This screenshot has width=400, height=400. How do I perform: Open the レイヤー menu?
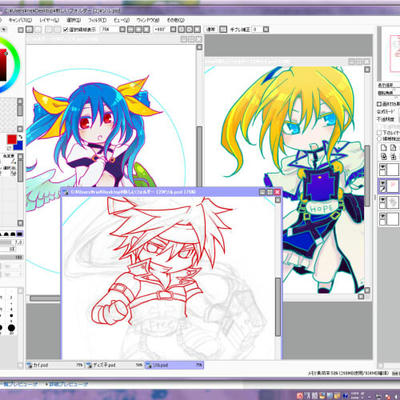(x=49, y=21)
